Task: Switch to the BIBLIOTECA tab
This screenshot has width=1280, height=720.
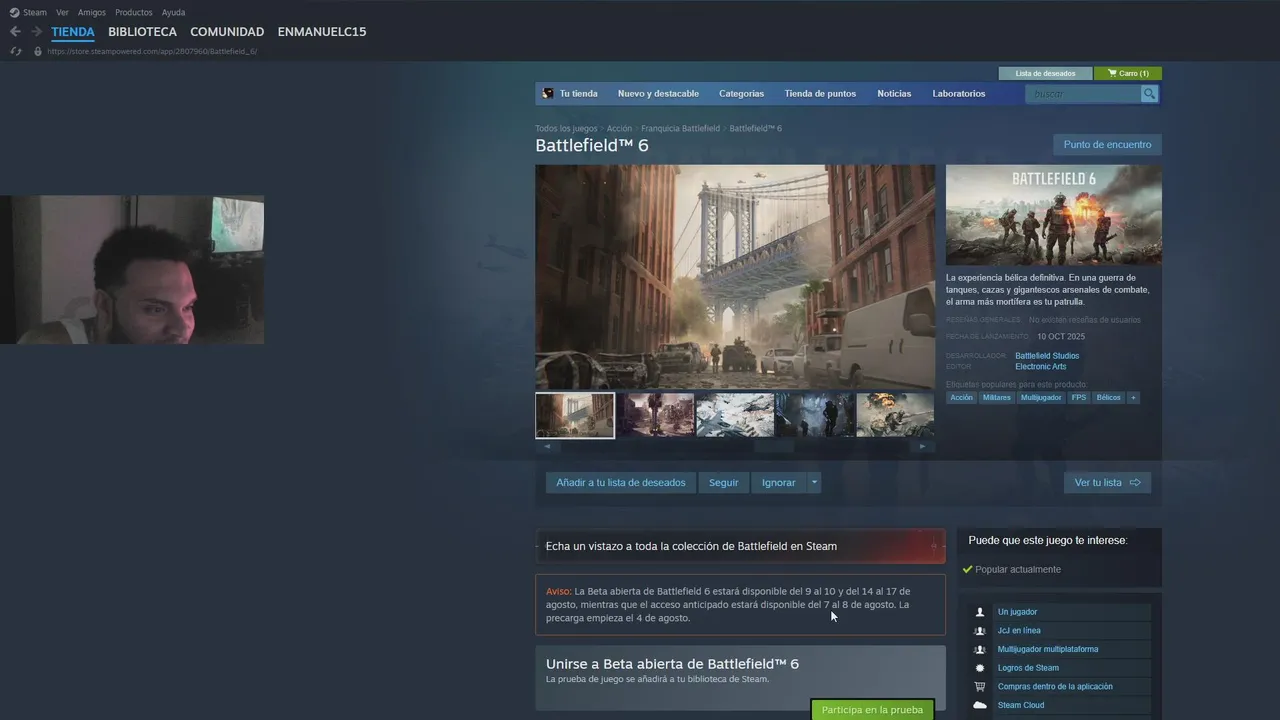Action: point(142,32)
